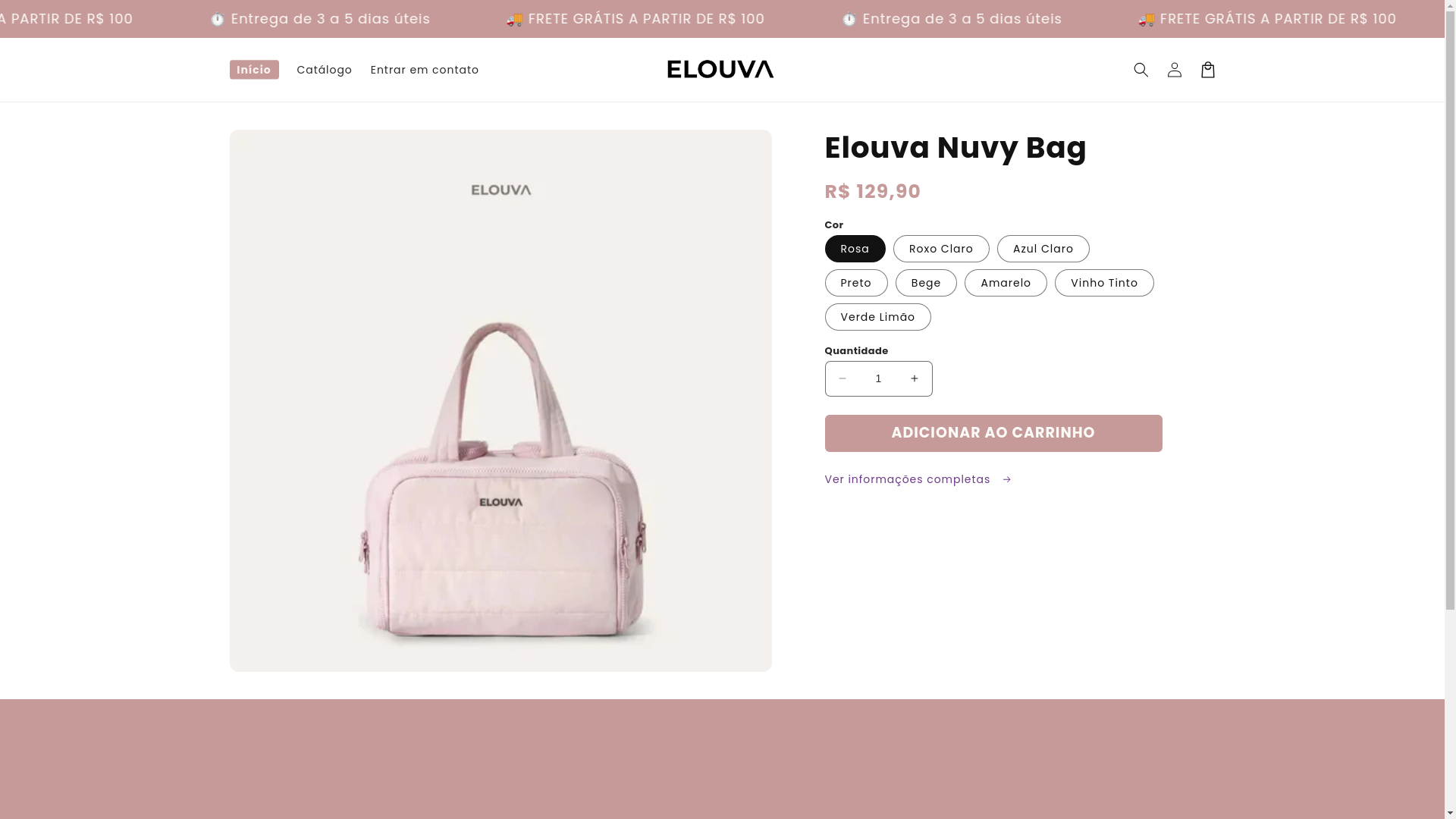1456x819 pixels.
Task: Open the Catálogo menu item
Action: point(324,70)
